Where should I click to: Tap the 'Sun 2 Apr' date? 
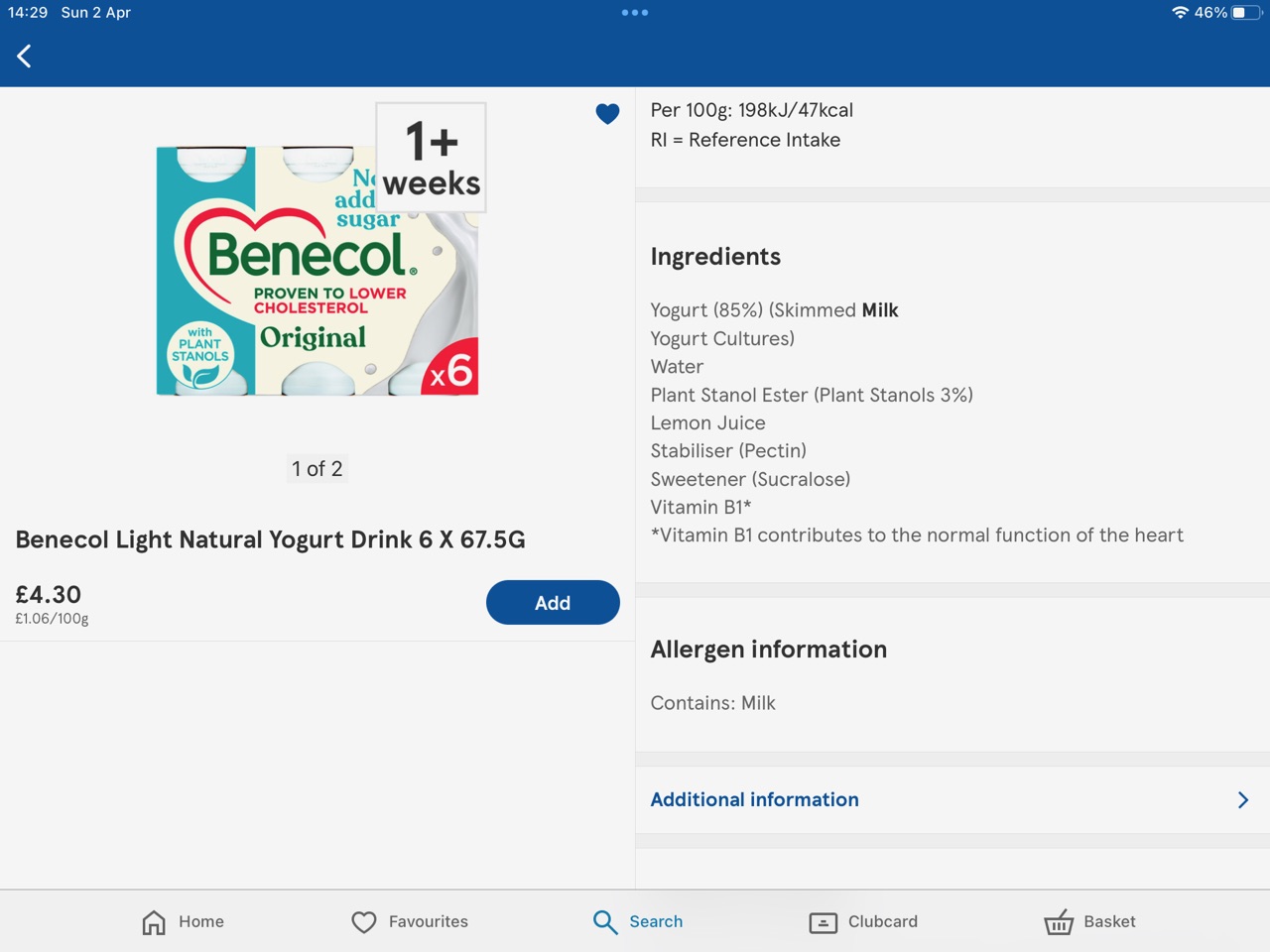(96, 13)
